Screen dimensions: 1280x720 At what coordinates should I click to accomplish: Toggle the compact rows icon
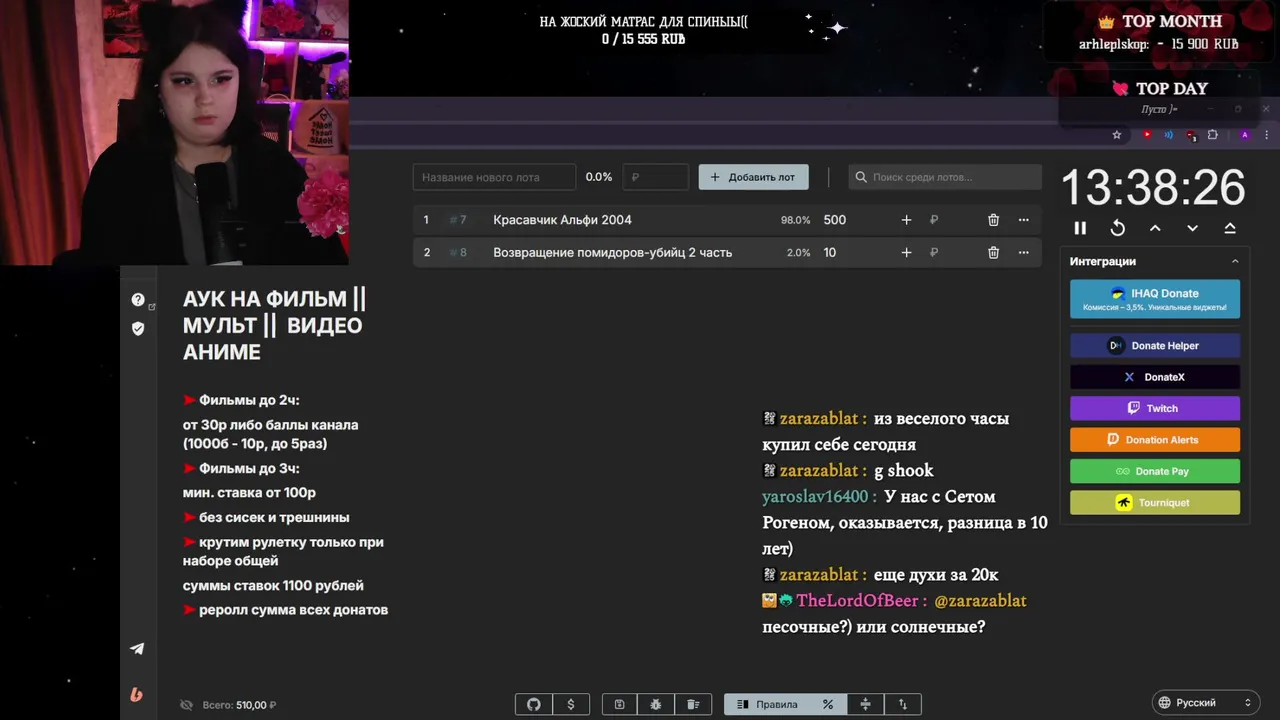865,704
